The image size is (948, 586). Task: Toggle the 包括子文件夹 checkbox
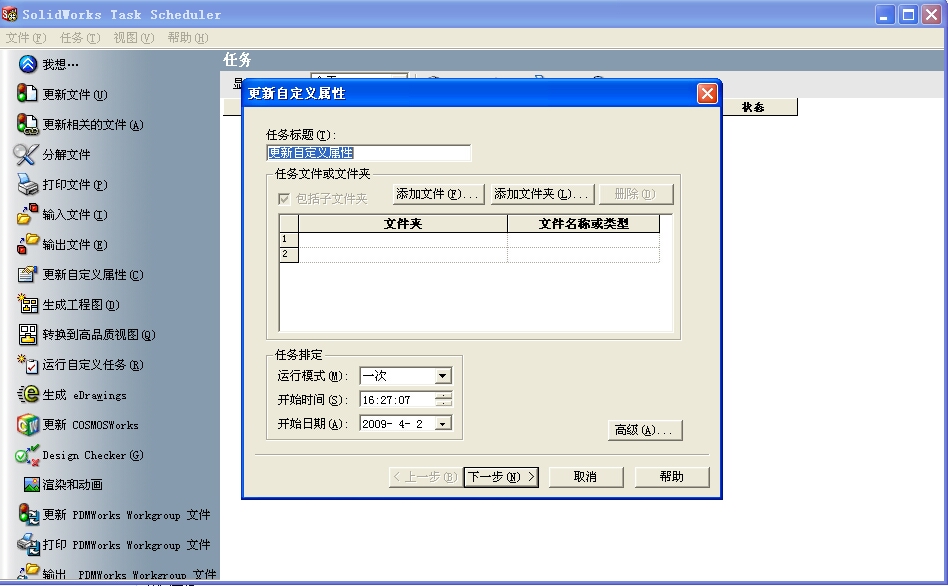tap(286, 198)
